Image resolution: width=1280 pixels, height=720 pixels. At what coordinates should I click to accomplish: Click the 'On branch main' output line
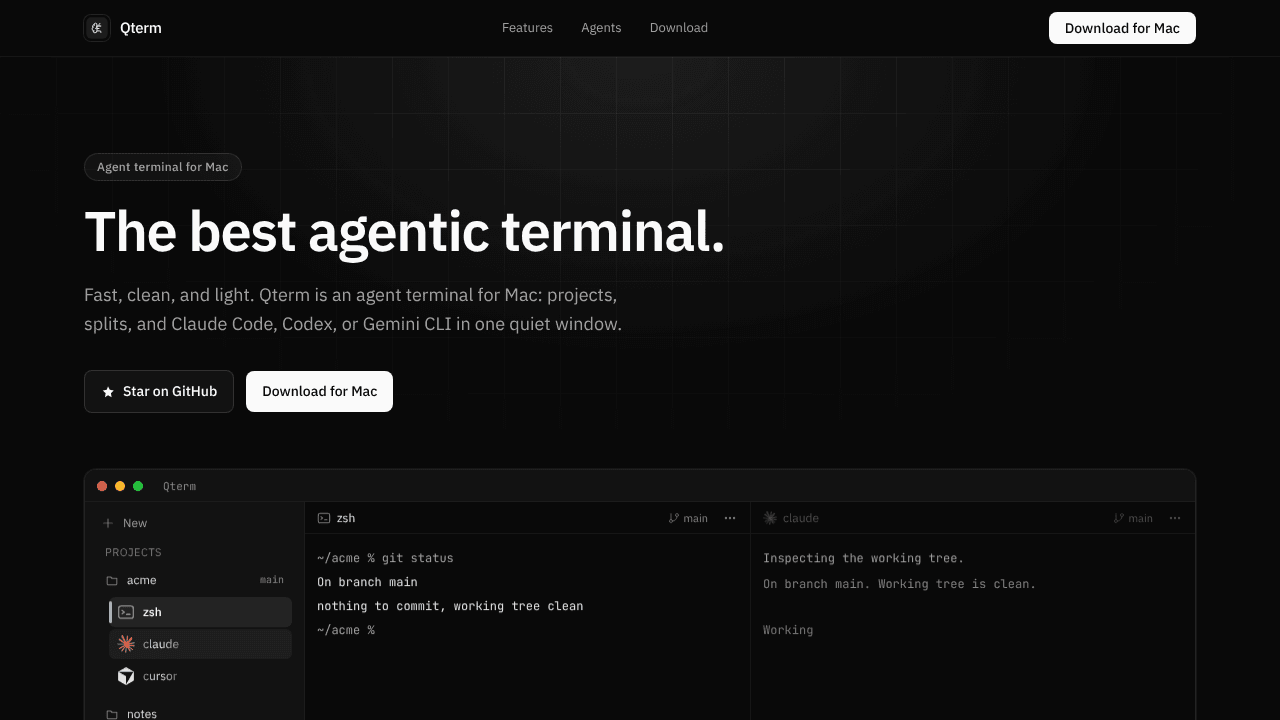point(367,582)
